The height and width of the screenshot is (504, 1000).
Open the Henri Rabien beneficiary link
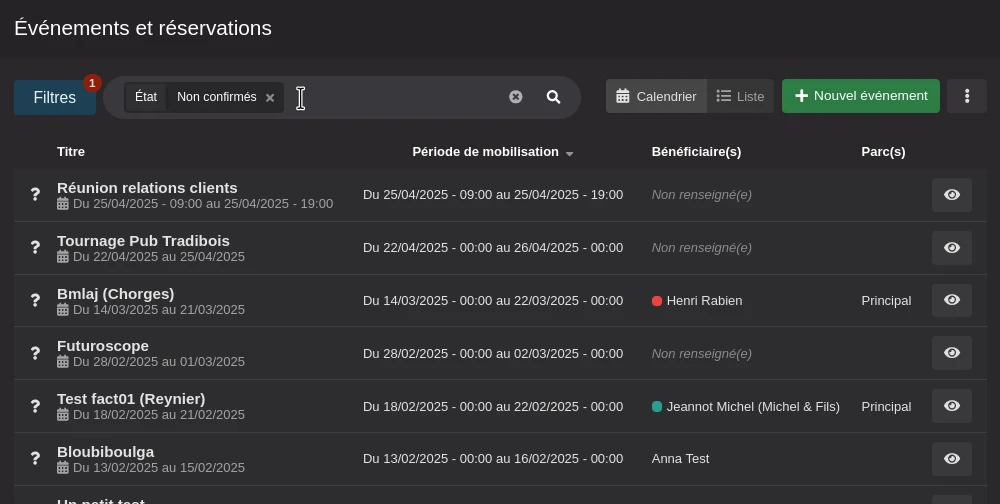click(704, 301)
